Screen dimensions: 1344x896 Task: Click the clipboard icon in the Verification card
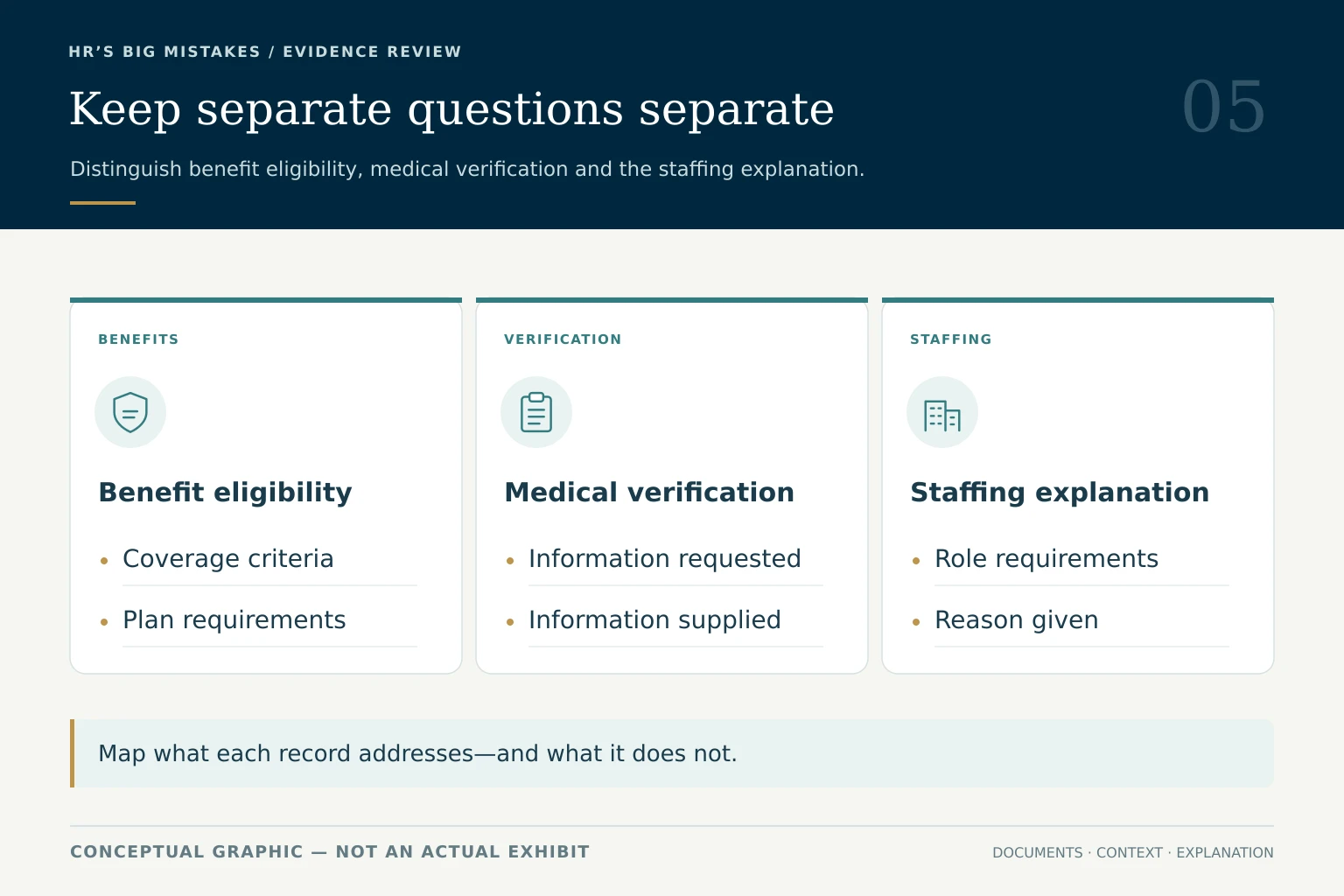[x=536, y=412]
